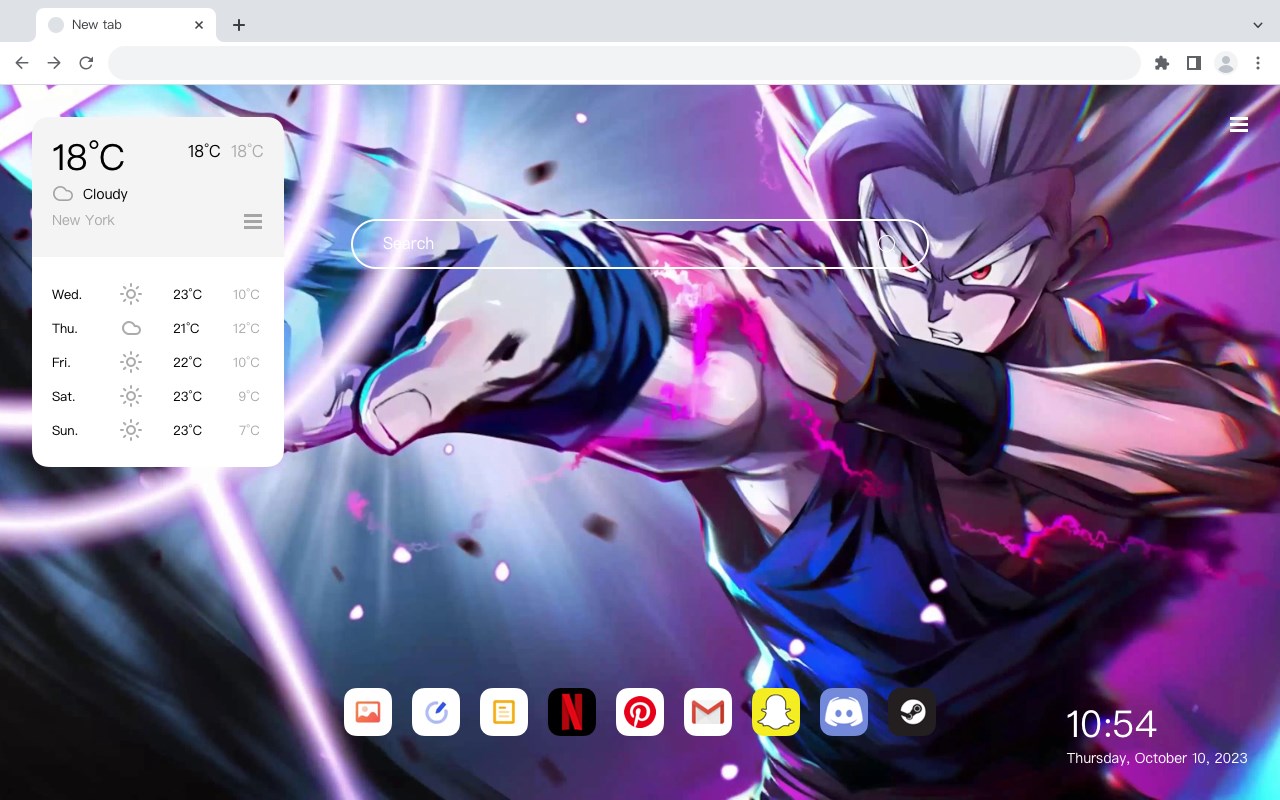This screenshot has height=800, width=1280.
Task: Open a new browser tab
Action: click(x=238, y=25)
